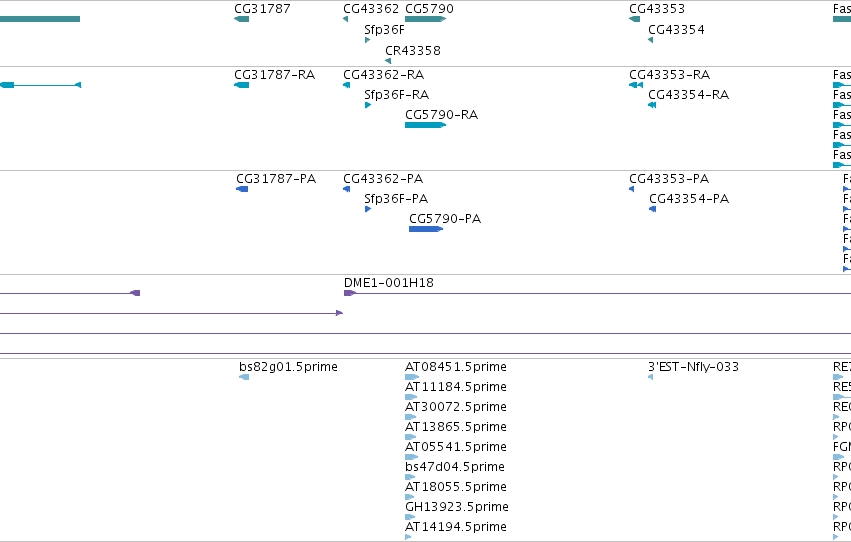851x542 pixels.
Task: Select protein Sfp36F-PA label
Action: pos(396,199)
